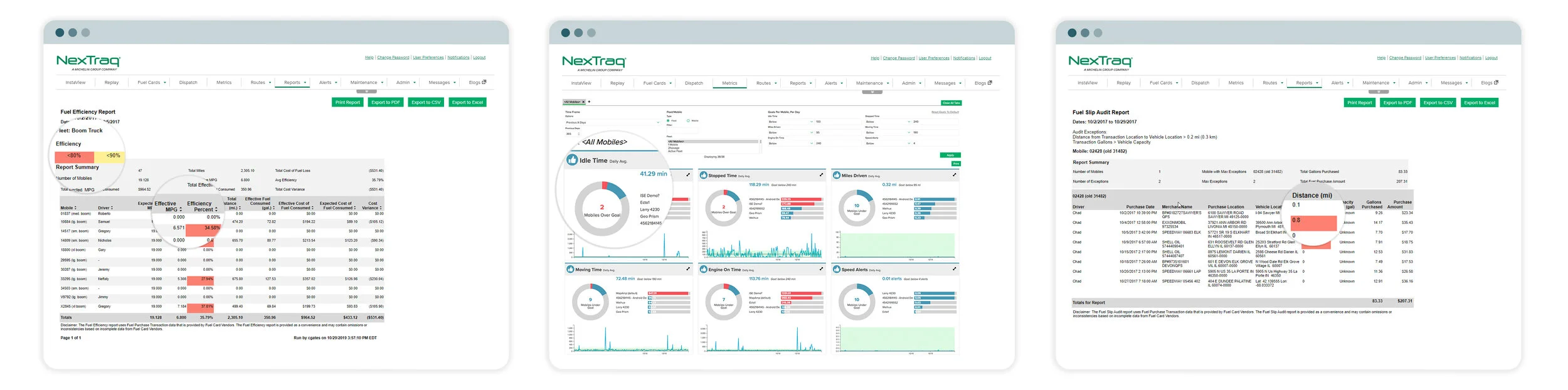Open Dispatch tab in Fuel Slip Audit window

click(1200, 83)
